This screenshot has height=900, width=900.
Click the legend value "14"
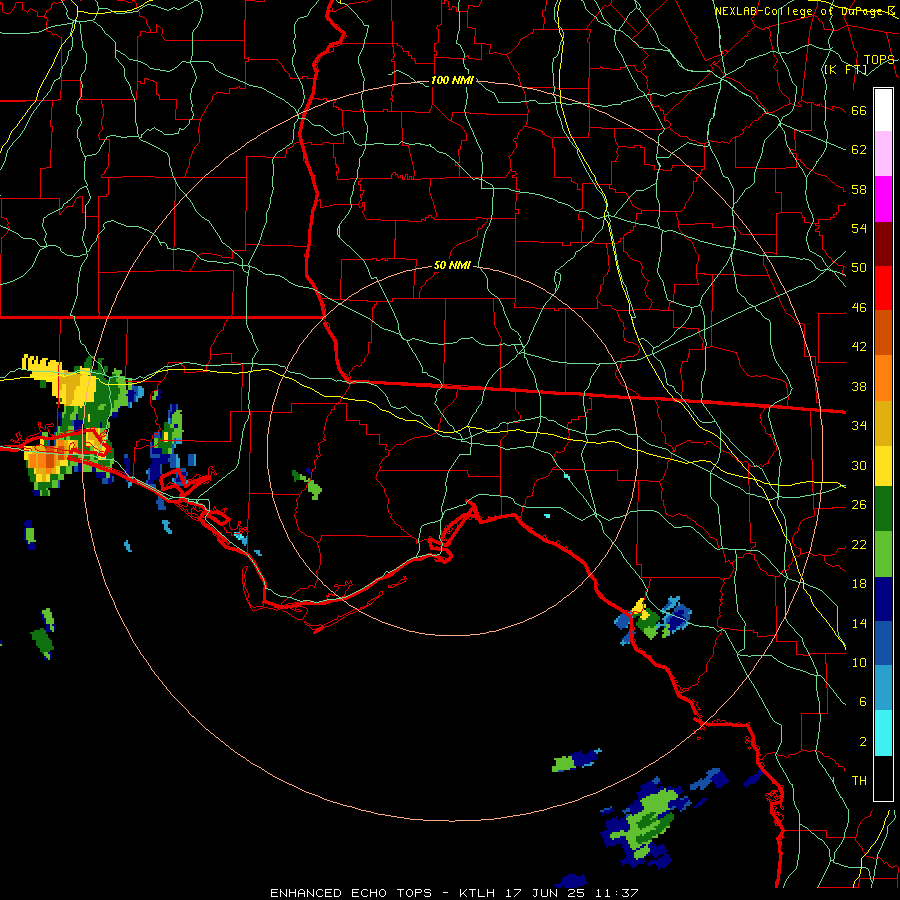[x=859, y=623]
